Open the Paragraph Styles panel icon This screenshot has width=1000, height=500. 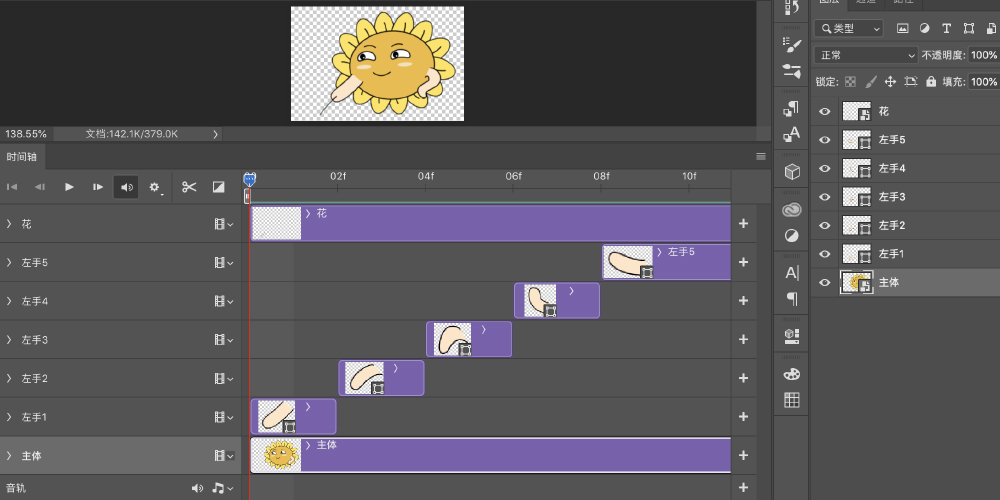tap(791, 109)
